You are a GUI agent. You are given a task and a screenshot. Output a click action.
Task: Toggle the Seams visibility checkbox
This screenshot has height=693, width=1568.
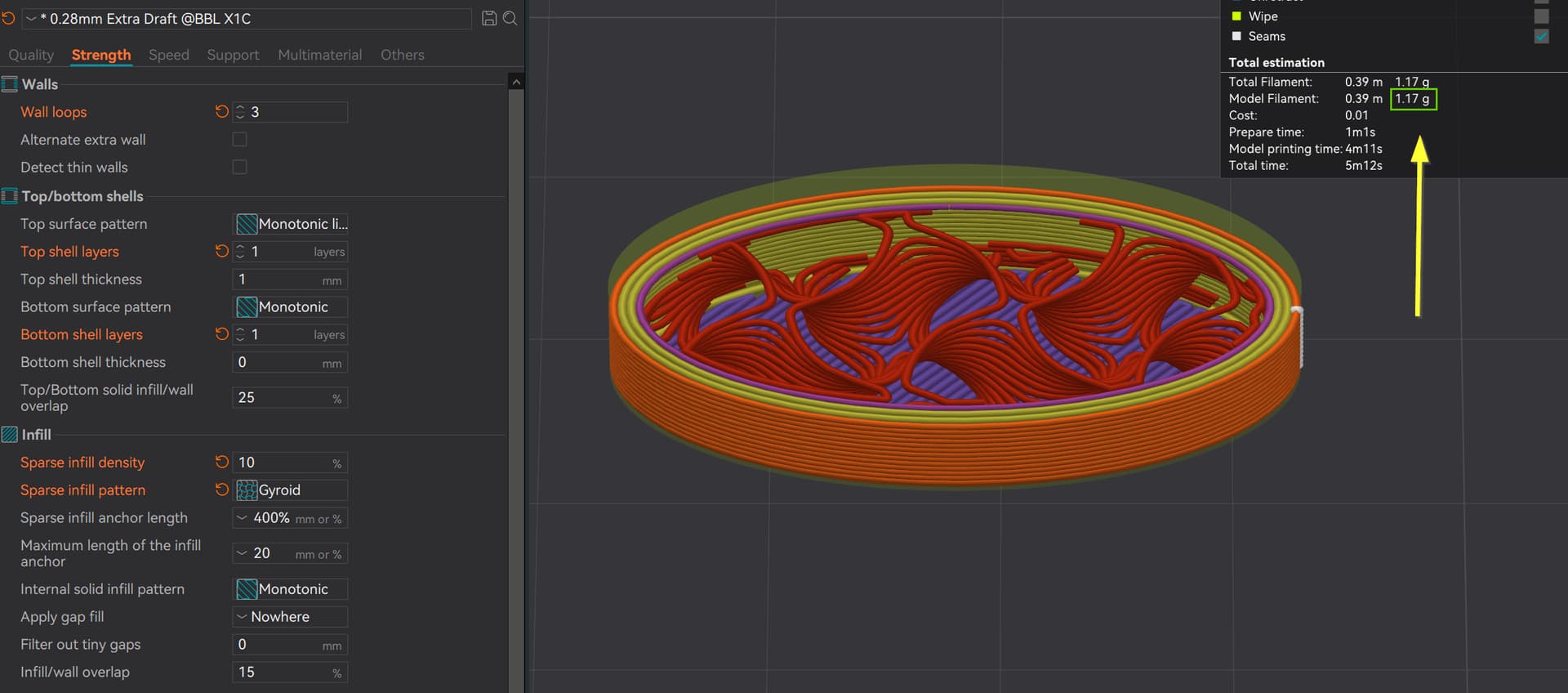coord(1541,36)
